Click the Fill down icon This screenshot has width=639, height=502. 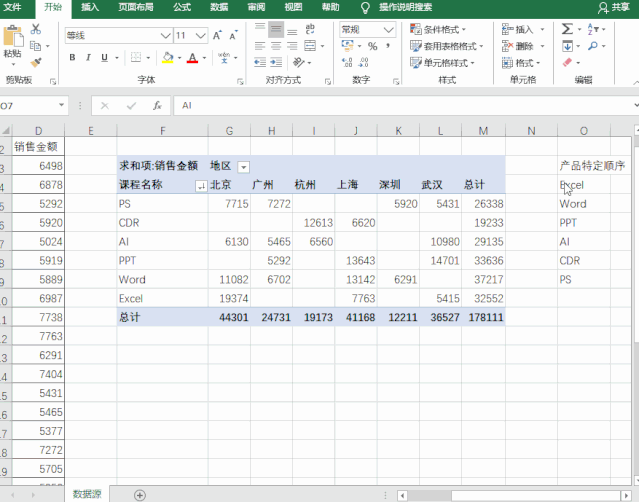pos(567,46)
